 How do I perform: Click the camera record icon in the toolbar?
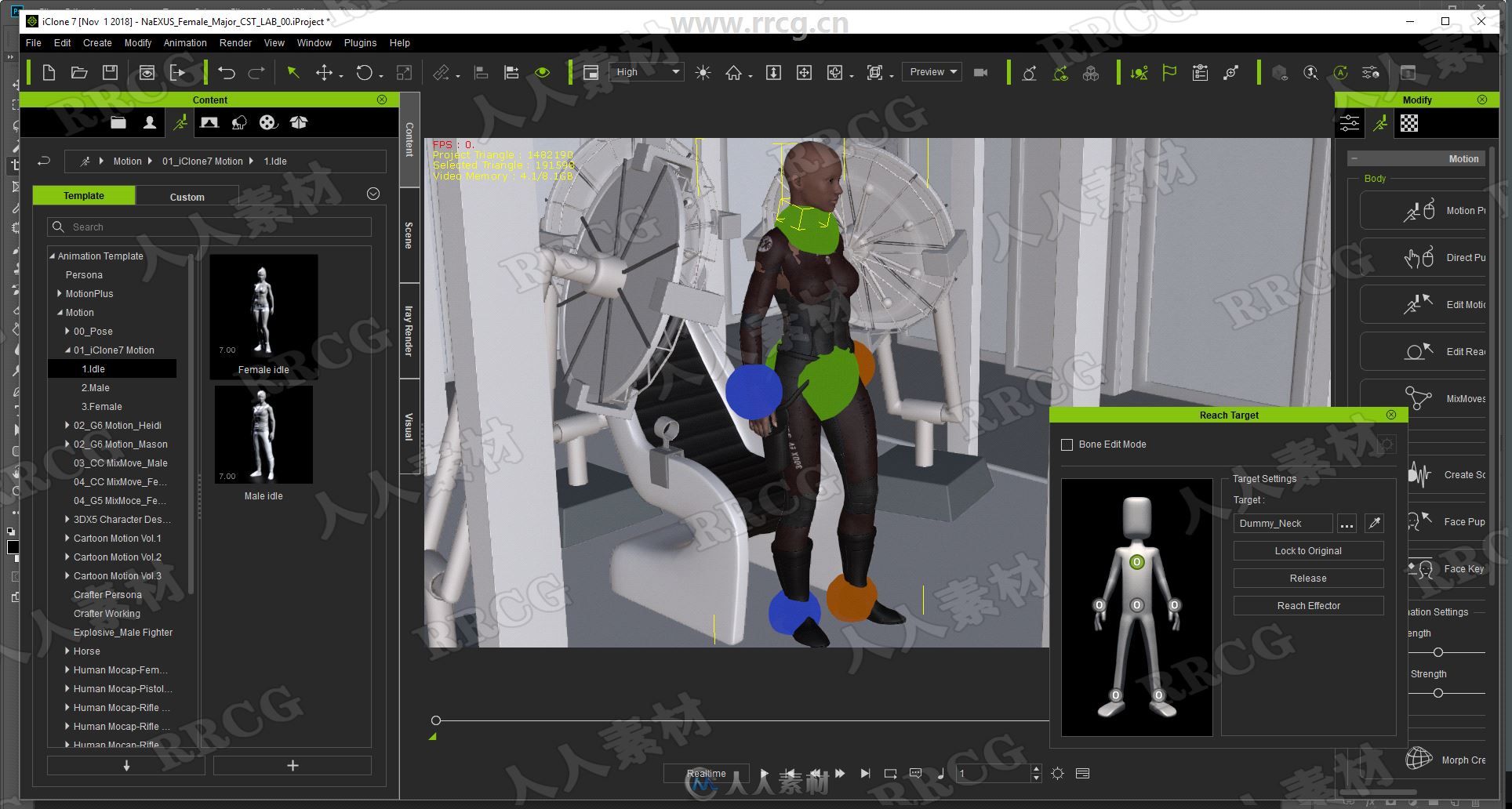point(980,72)
